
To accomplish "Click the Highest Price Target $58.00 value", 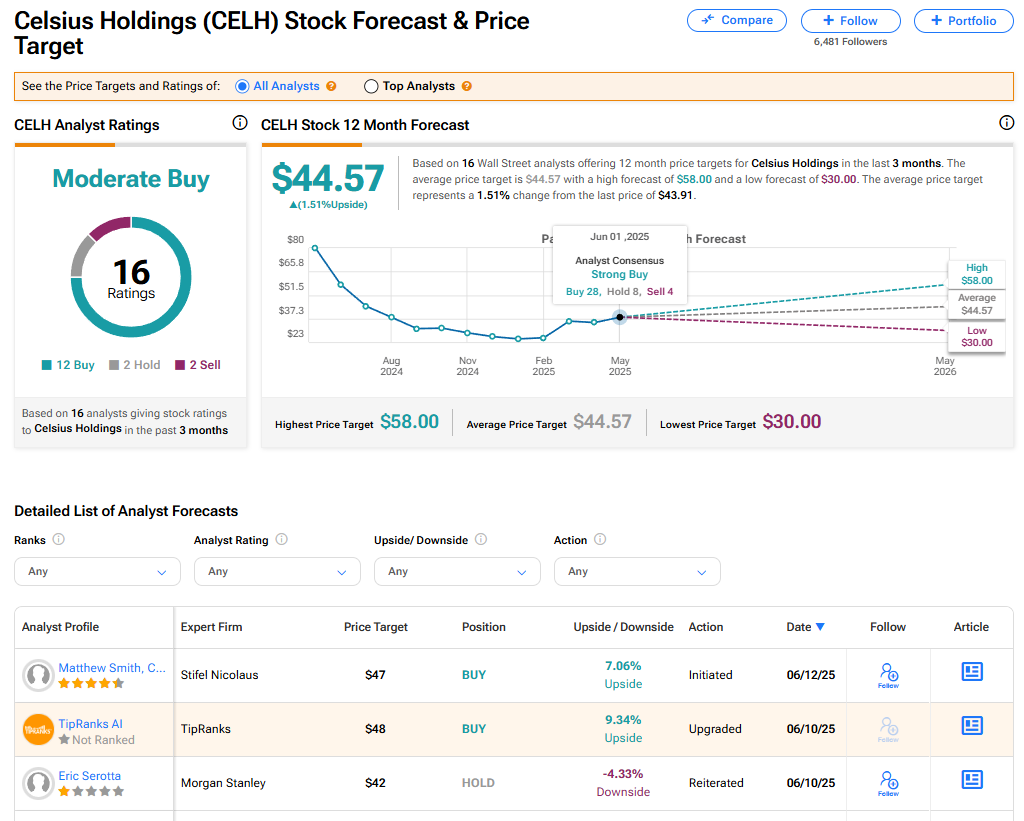I will tap(409, 422).
